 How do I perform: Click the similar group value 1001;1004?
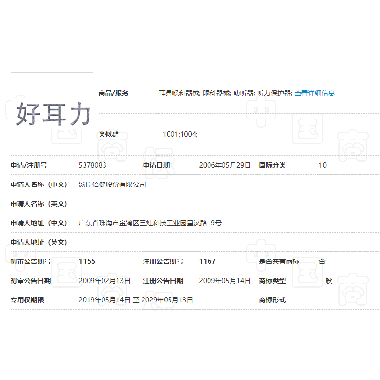tap(180, 134)
